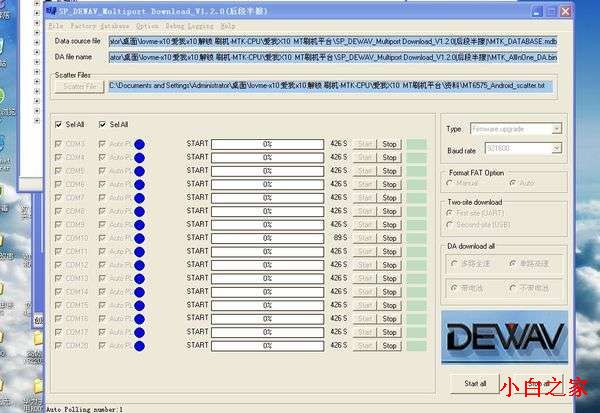Click the blue status indicator for COM8
Screen dimensions: 600x413
pyautogui.click(x=139, y=211)
